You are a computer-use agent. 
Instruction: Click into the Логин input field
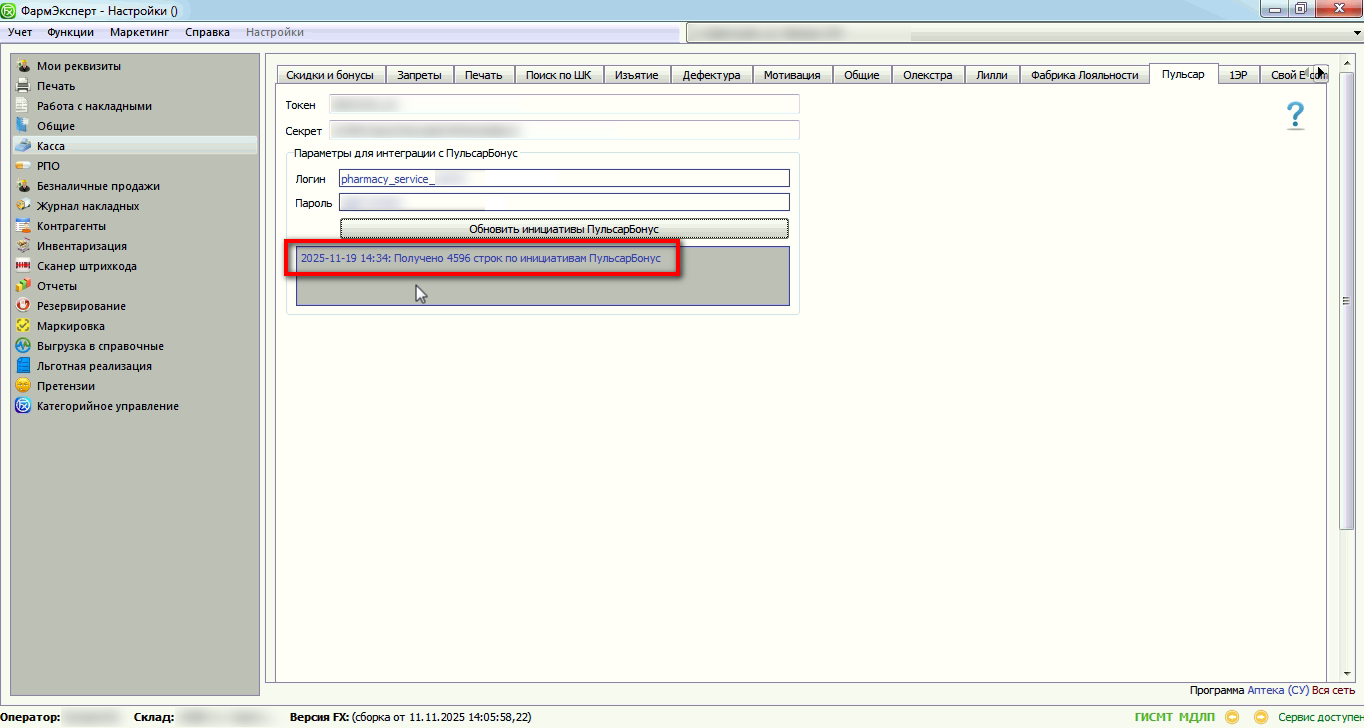[x=564, y=179]
